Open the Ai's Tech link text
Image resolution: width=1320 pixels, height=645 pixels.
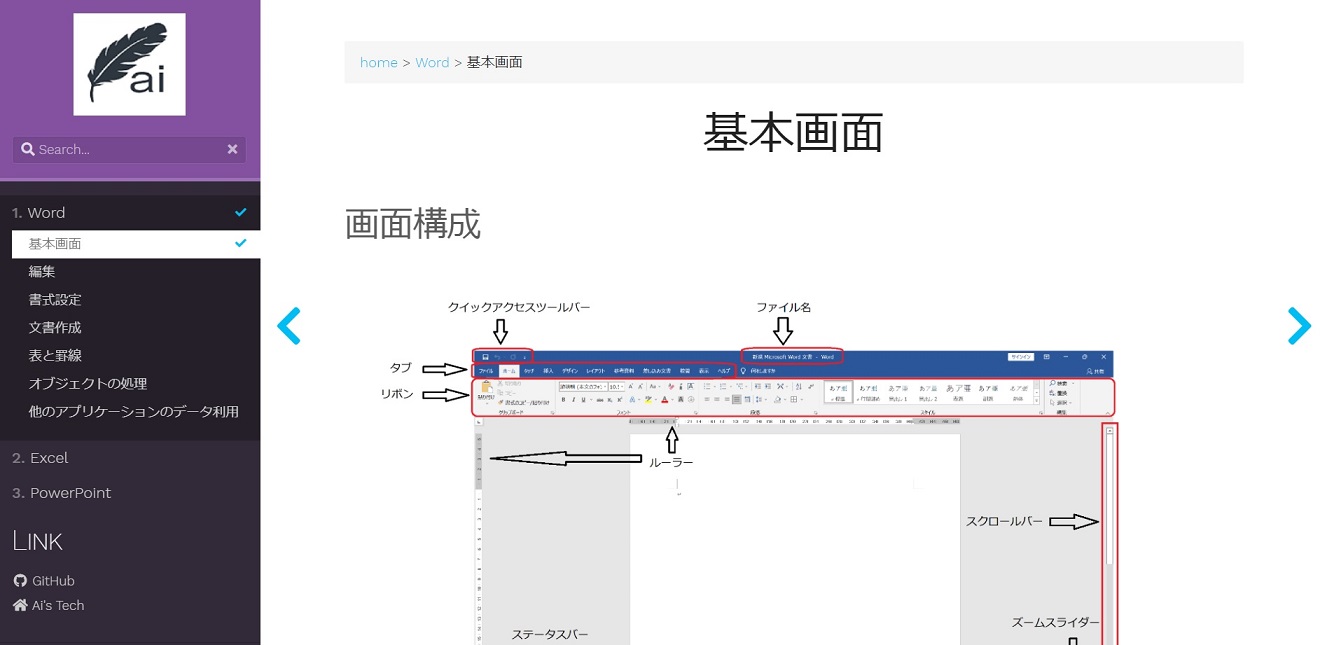click(x=58, y=605)
